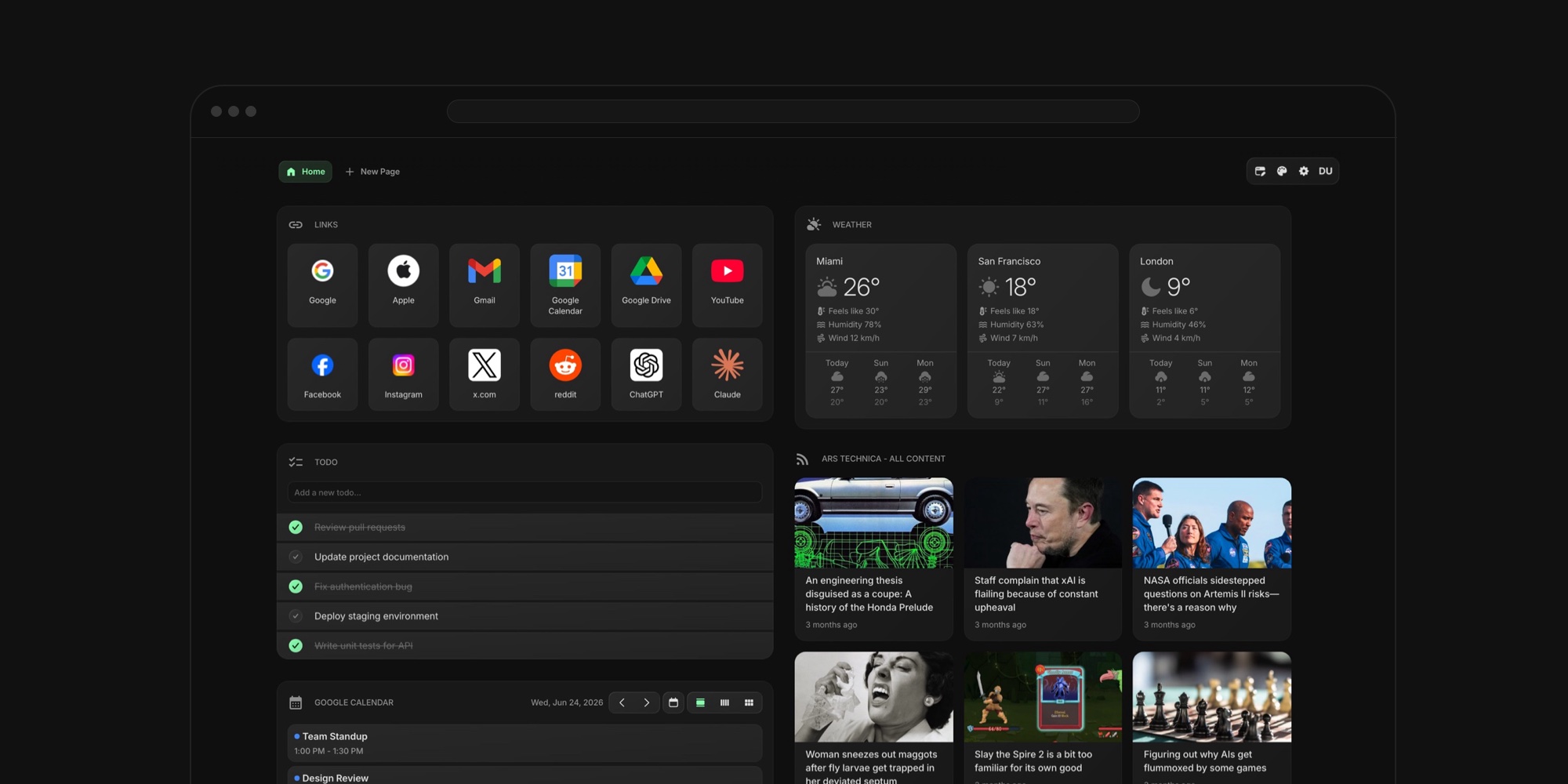Open the San Francisco weather card
This screenshot has width=1568, height=784.
point(1043,331)
